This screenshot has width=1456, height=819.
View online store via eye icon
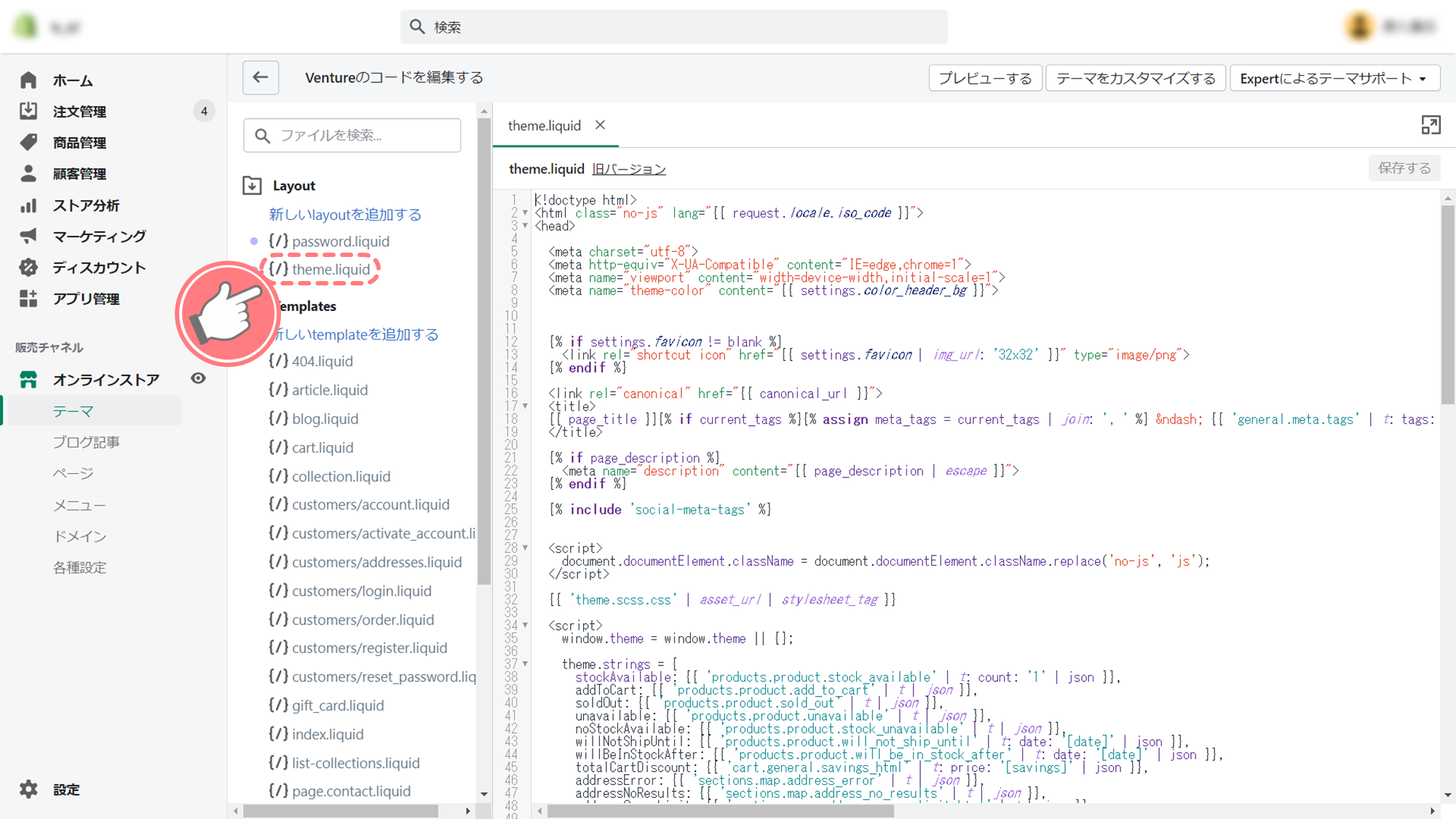click(x=198, y=379)
